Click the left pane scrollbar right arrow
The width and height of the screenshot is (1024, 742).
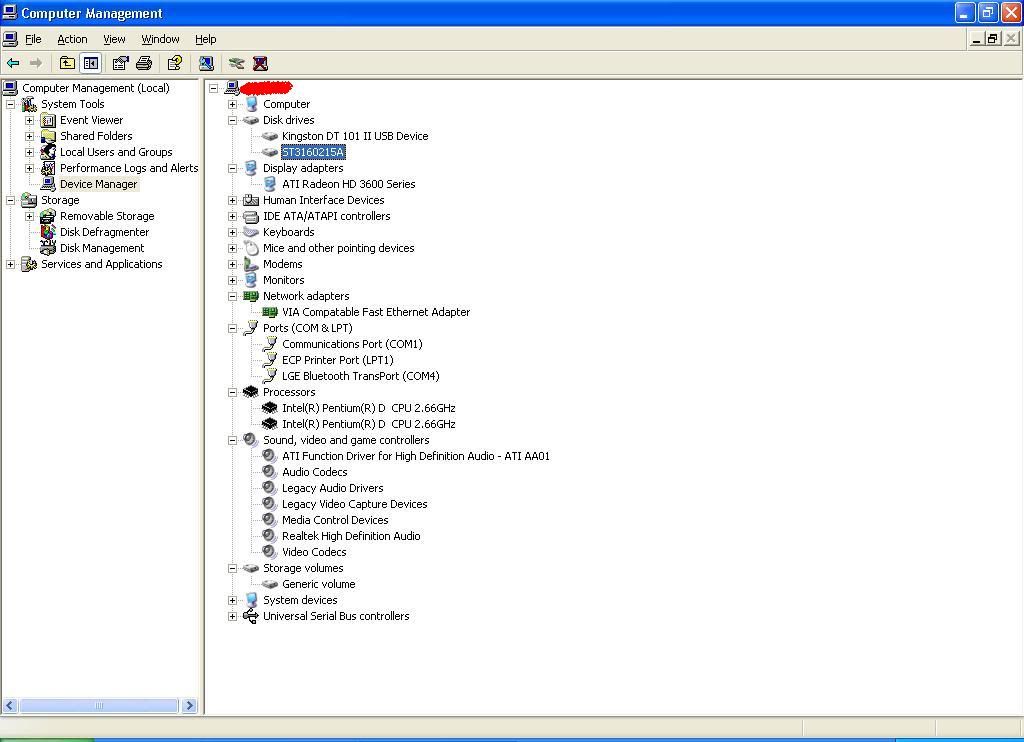pyautogui.click(x=189, y=705)
